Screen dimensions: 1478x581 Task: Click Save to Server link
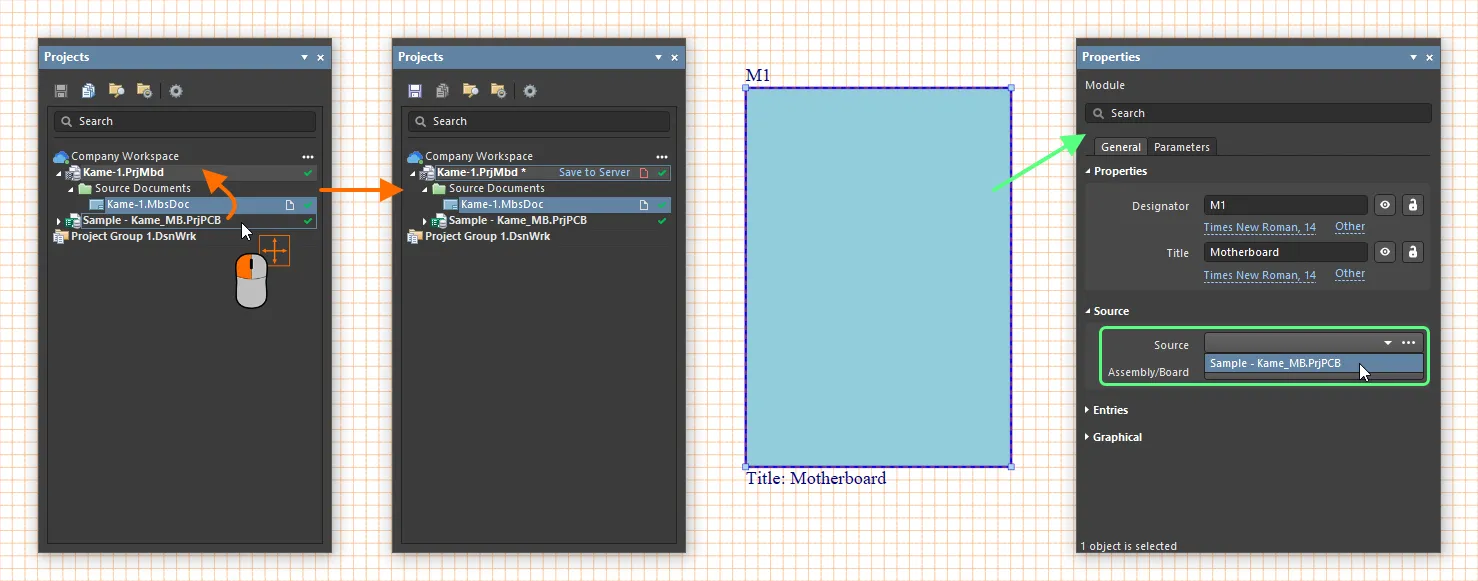pyautogui.click(x=594, y=173)
